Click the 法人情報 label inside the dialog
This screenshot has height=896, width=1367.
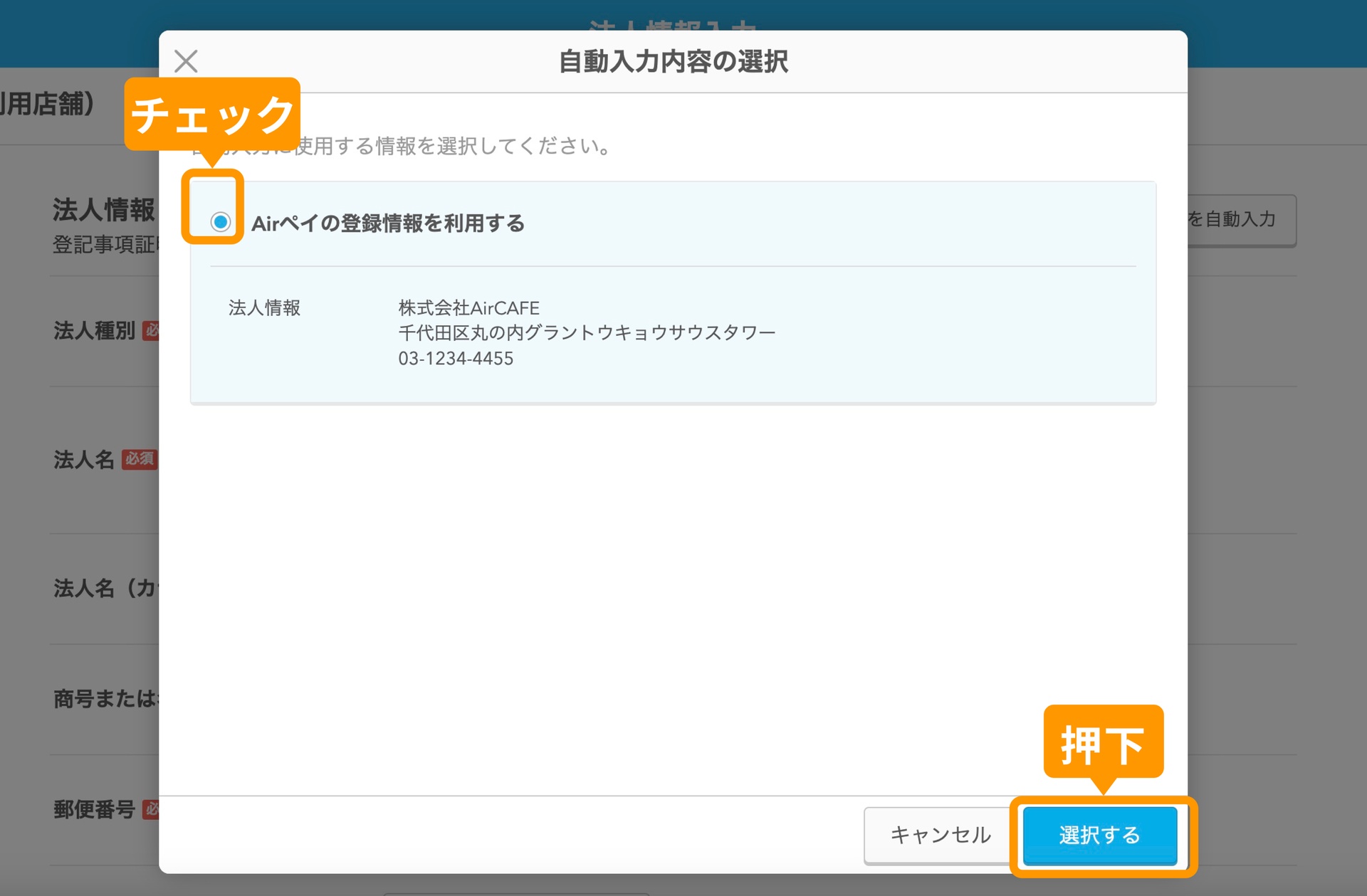pyautogui.click(x=264, y=307)
